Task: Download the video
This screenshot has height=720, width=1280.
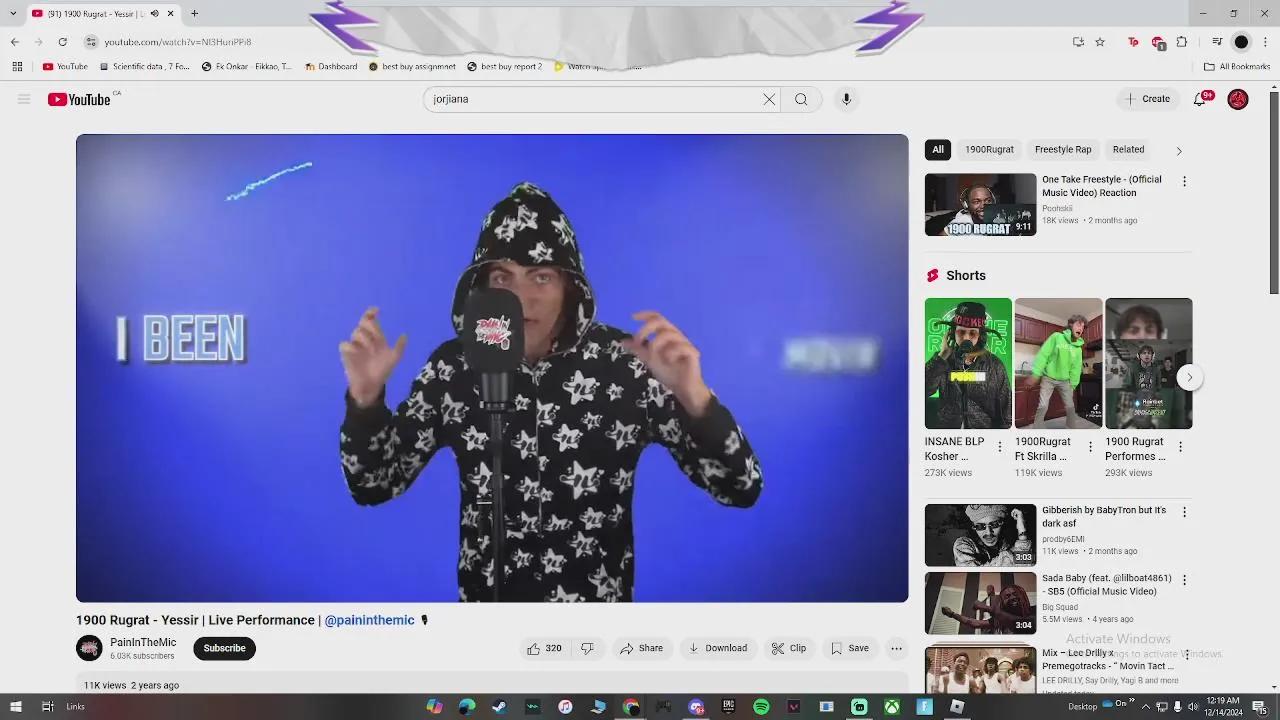Action: [718, 648]
